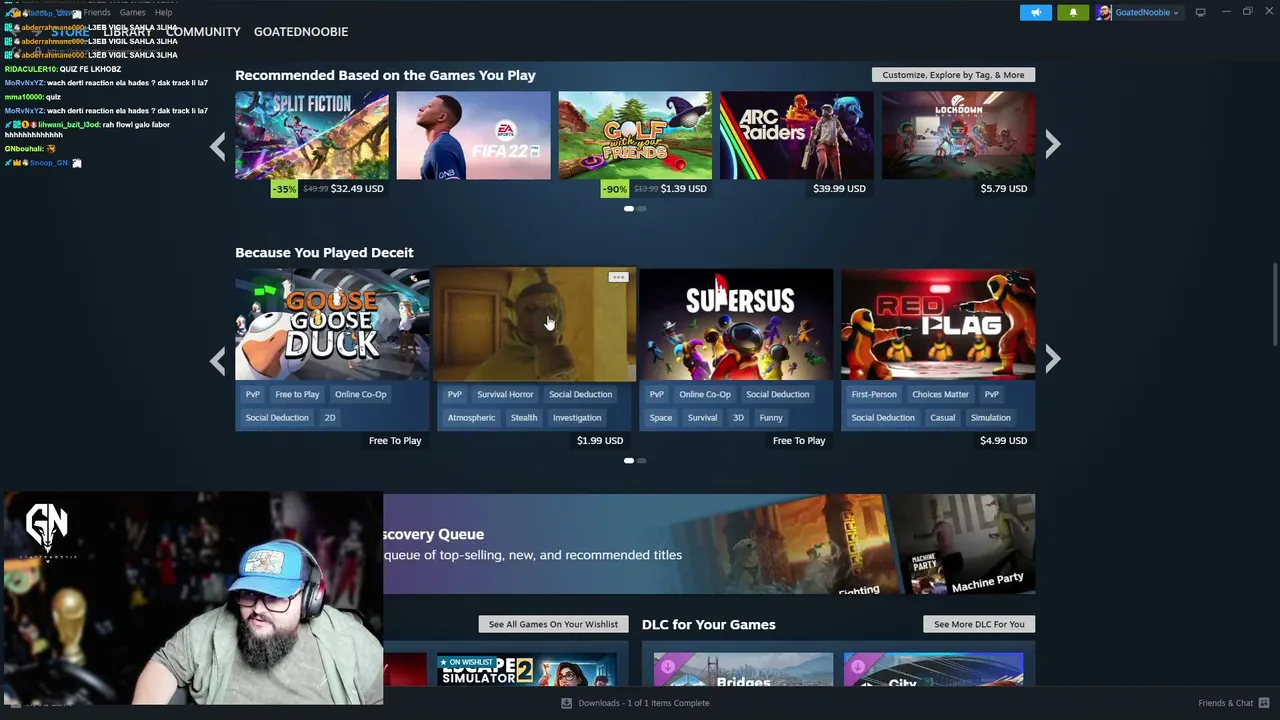
Task: Open the green notifications bell
Action: pyautogui.click(x=1073, y=12)
